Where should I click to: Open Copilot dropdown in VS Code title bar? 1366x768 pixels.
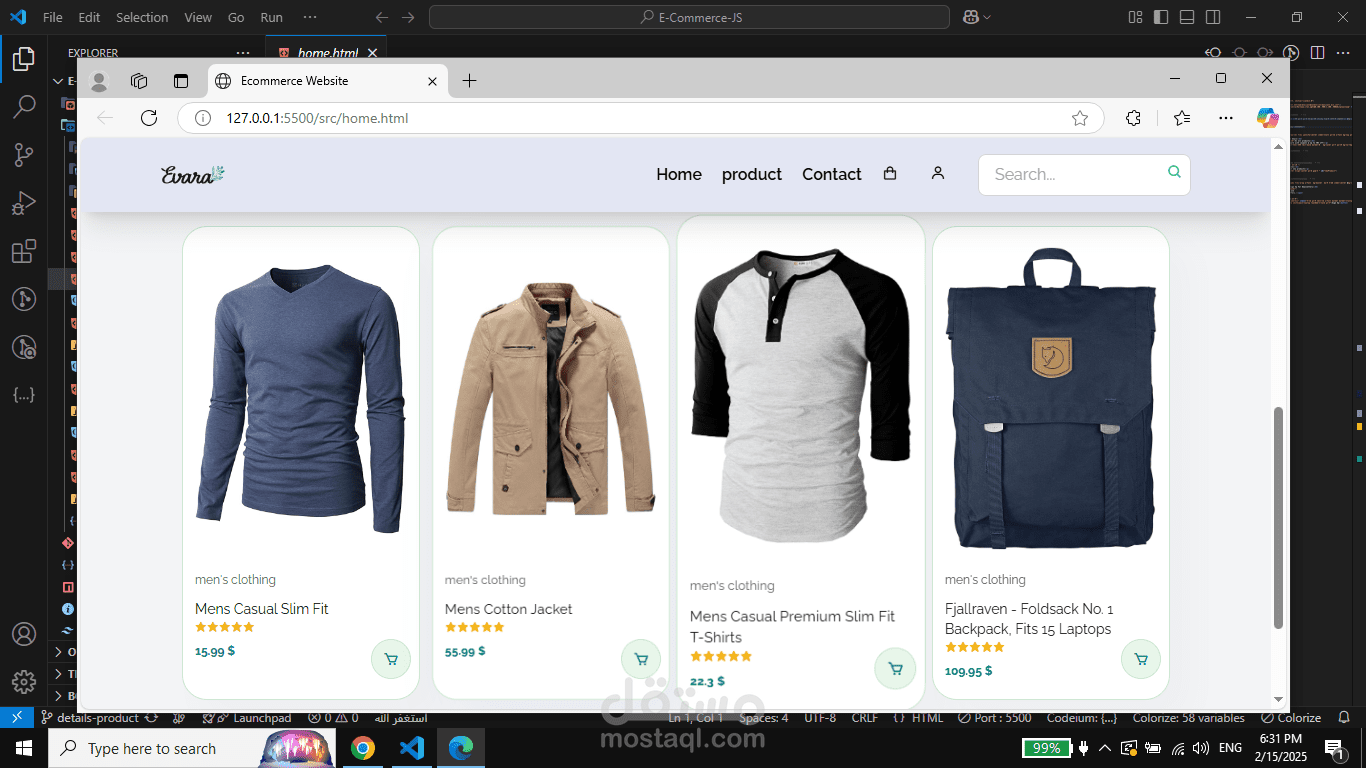pos(976,17)
